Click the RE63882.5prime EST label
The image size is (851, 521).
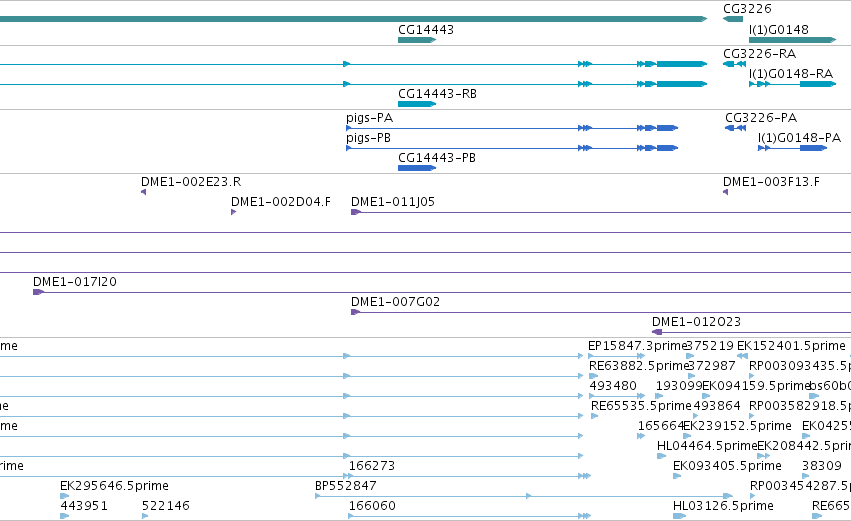(x=639, y=366)
